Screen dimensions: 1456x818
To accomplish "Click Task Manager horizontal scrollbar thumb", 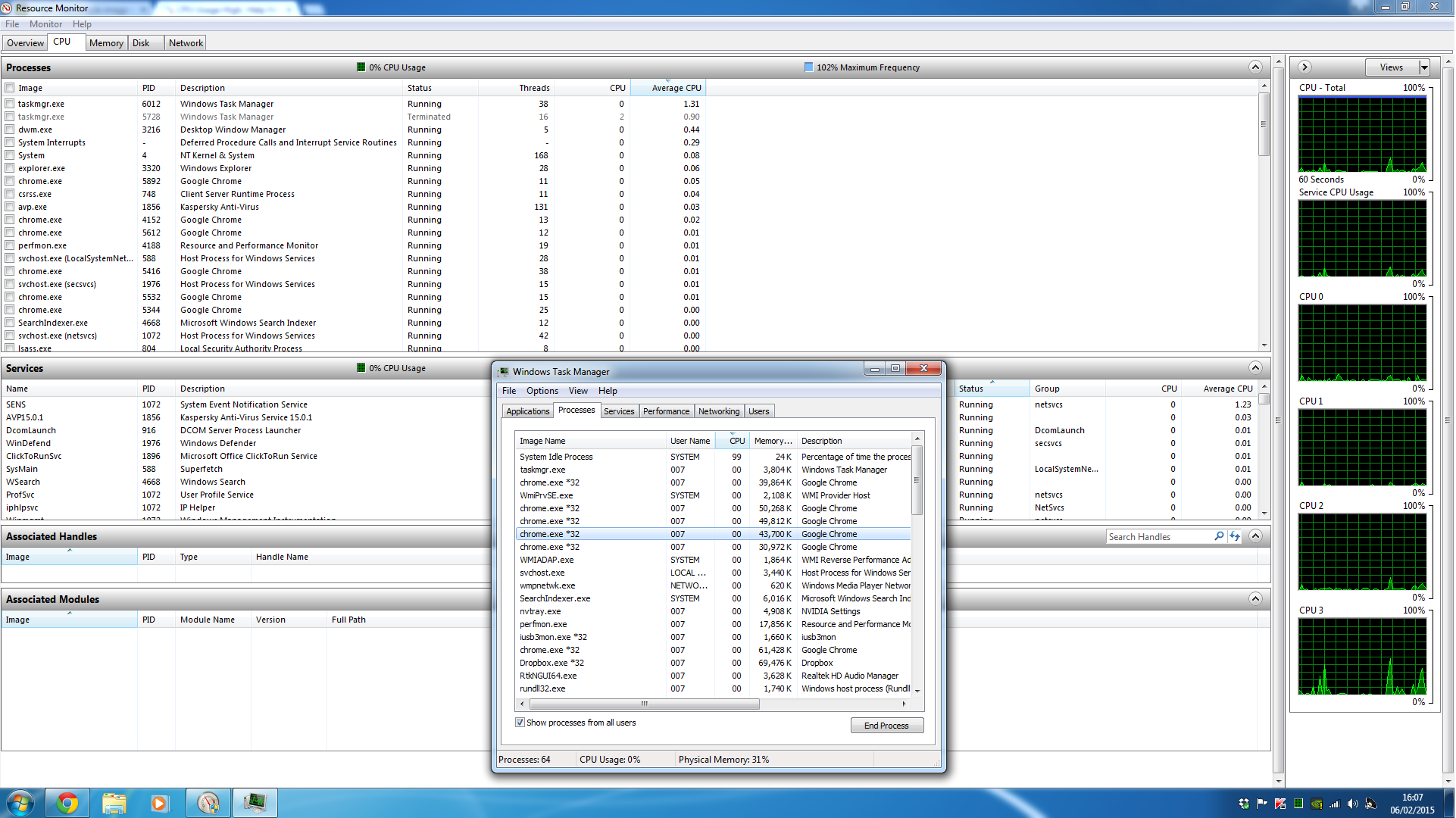I will (644, 704).
